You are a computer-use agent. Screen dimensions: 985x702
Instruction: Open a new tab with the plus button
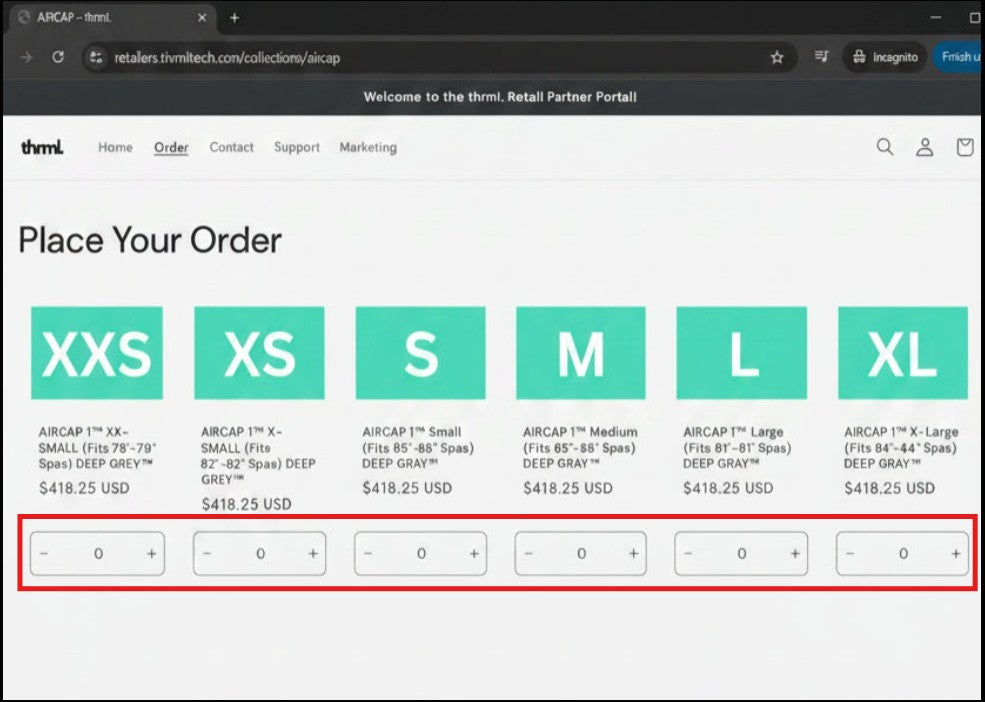[x=234, y=18]
